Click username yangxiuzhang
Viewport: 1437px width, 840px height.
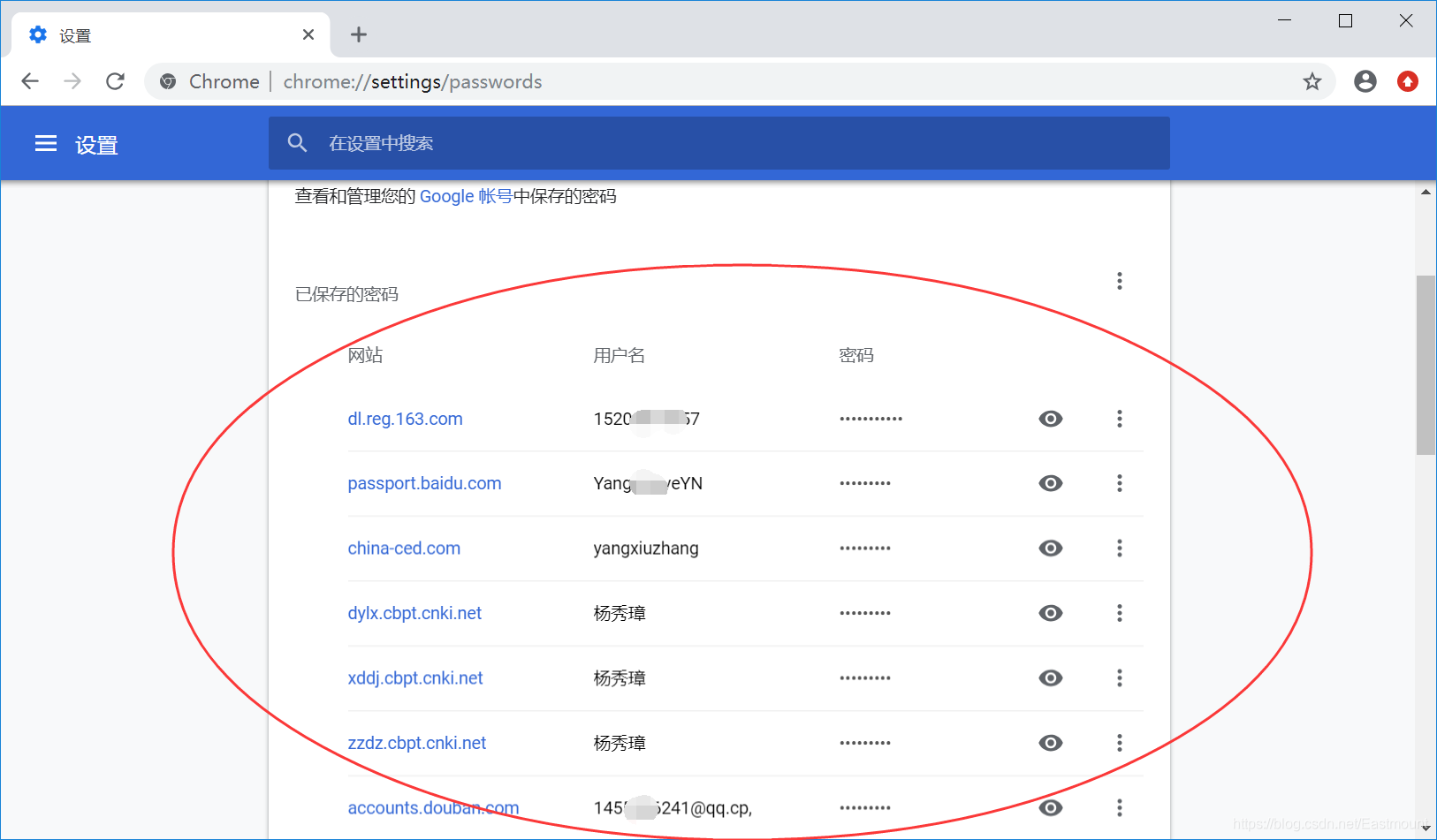coord(646,549)
